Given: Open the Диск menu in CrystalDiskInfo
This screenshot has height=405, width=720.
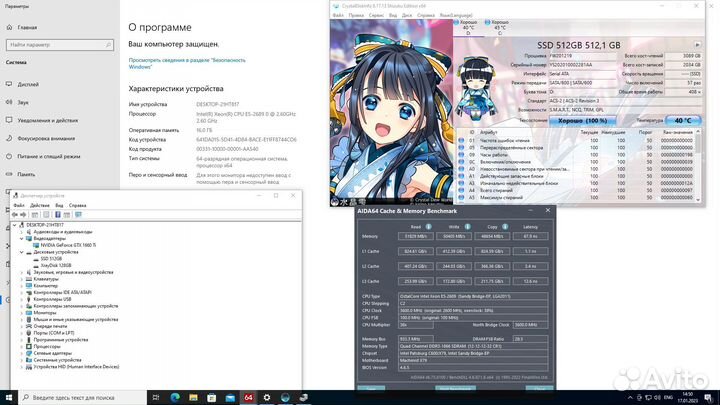Looking at the screenshot, I should click(407, 15).
